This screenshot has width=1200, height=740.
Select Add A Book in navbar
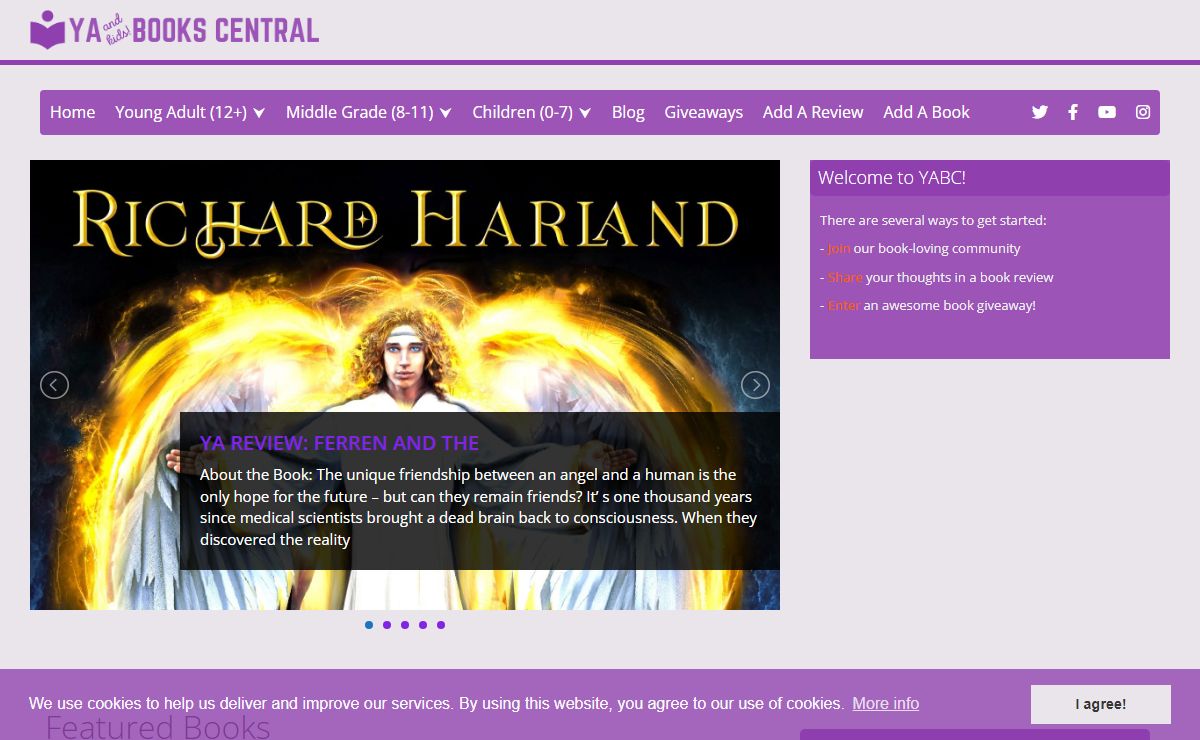[x=926, y=112]
